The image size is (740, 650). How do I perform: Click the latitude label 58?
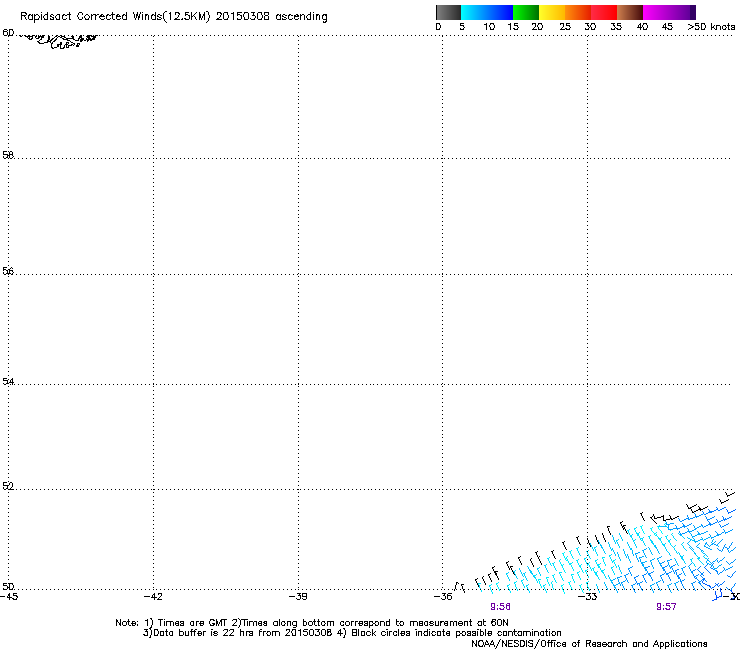(8, 155)
